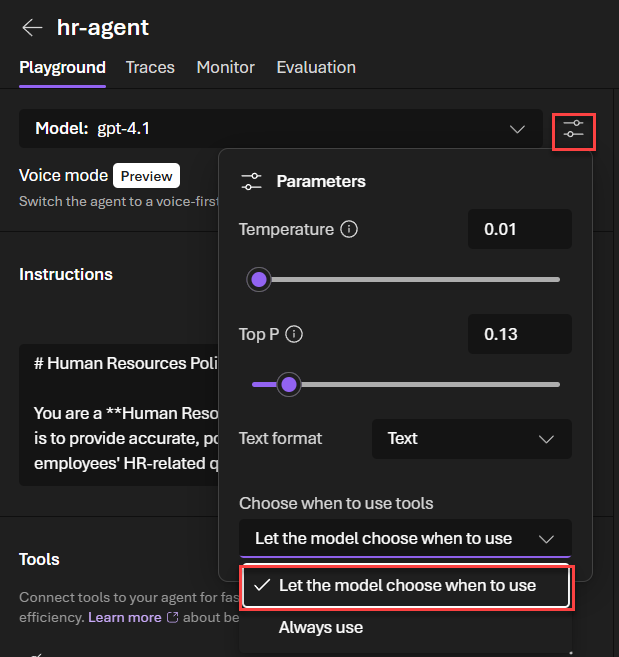The width and height of the screenshot is (619, 657).
Task: Choose the 'Always use' option
Action: (x=321, y=628)
